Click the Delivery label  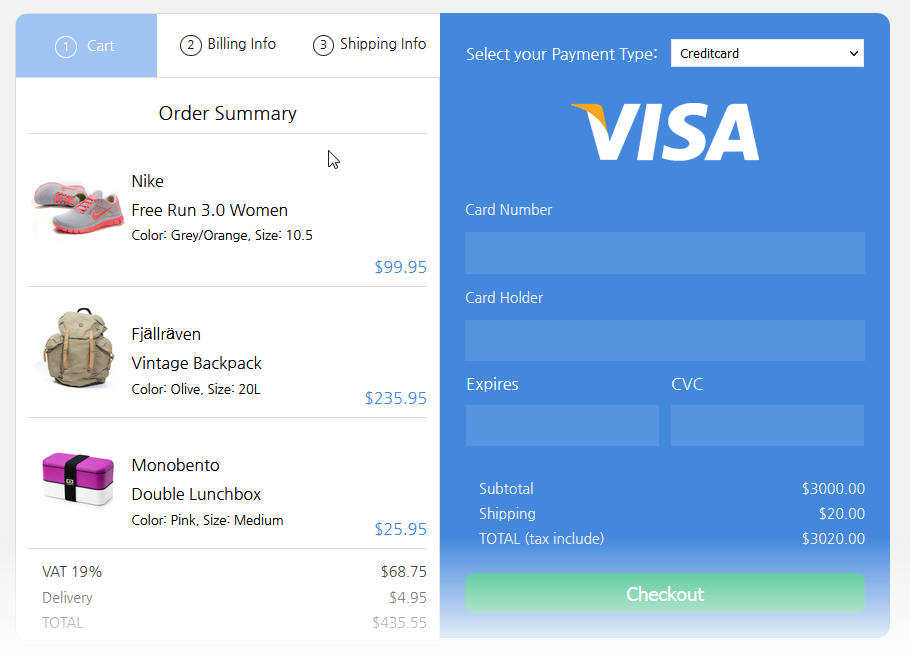point(67,598)
